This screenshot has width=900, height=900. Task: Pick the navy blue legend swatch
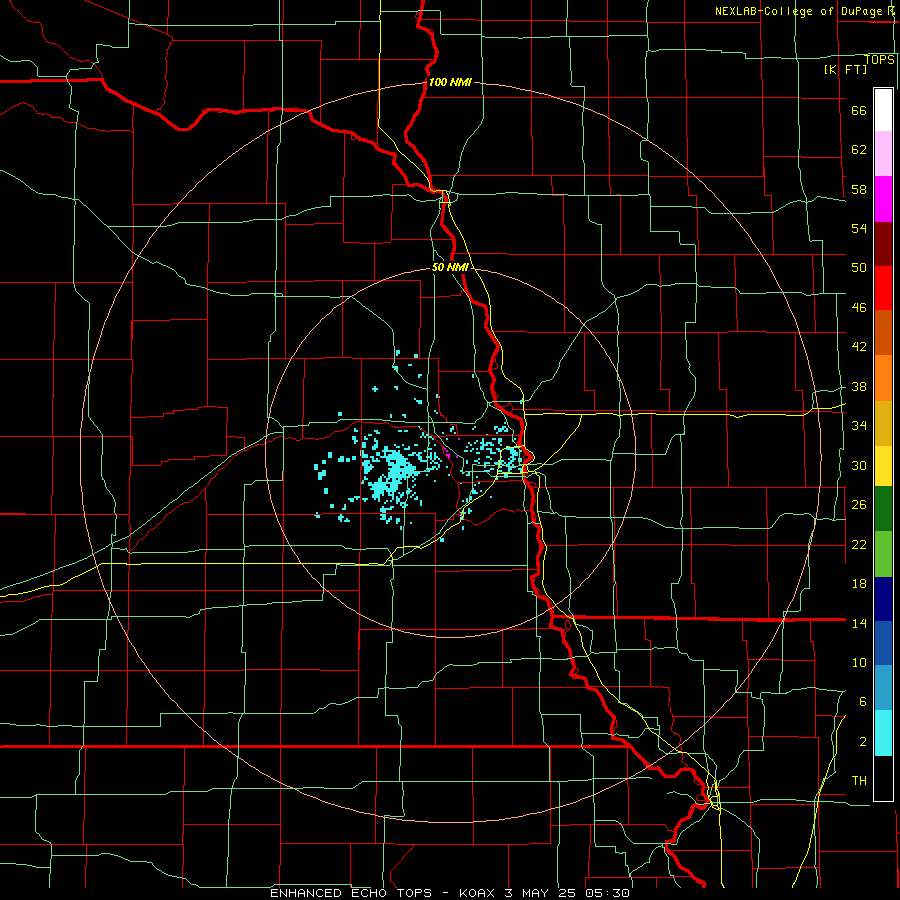click(883, 599)
